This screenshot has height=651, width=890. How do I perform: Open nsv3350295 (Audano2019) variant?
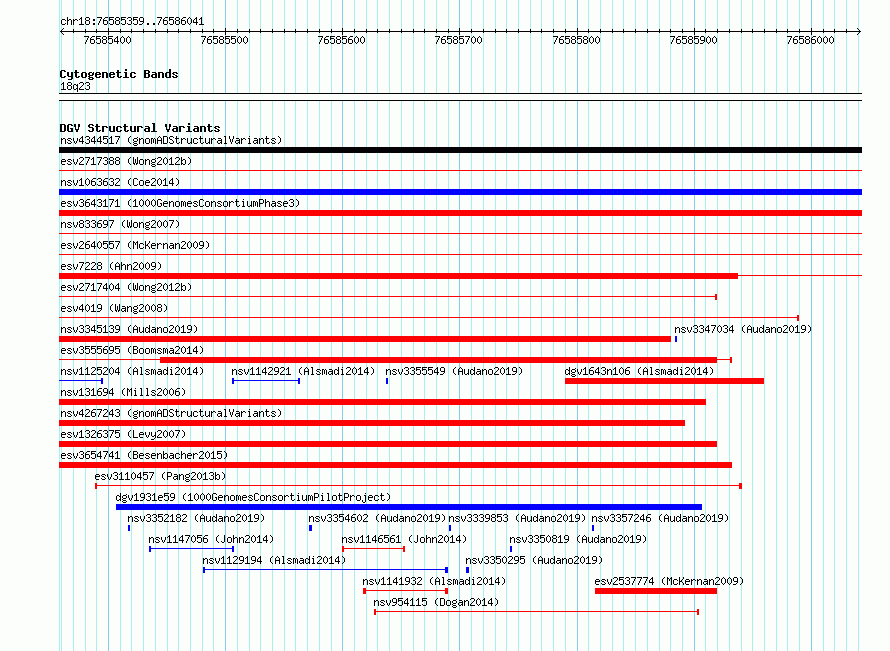[x=534, y=560]
